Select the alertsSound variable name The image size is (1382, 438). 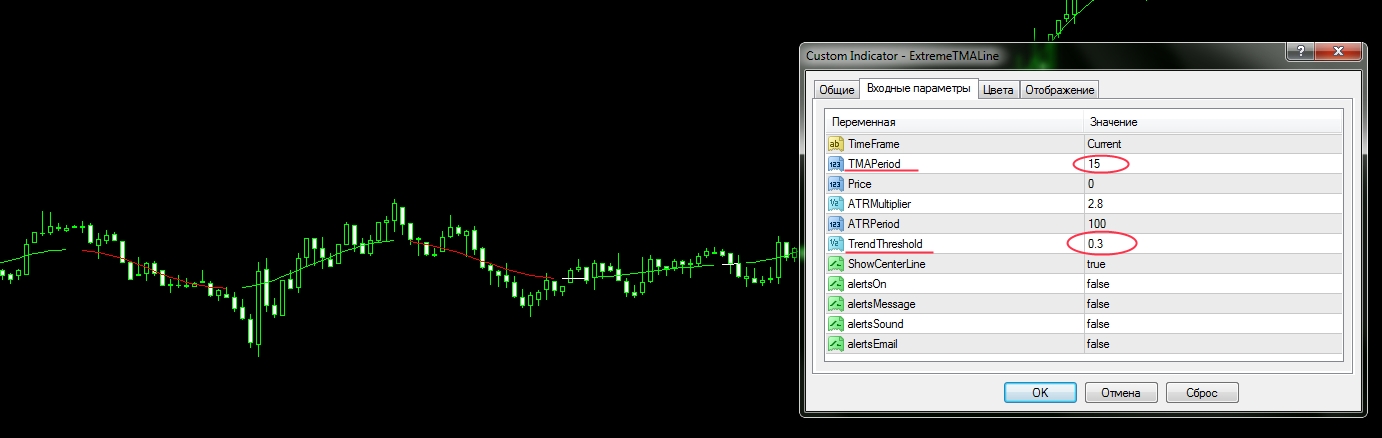875,324
